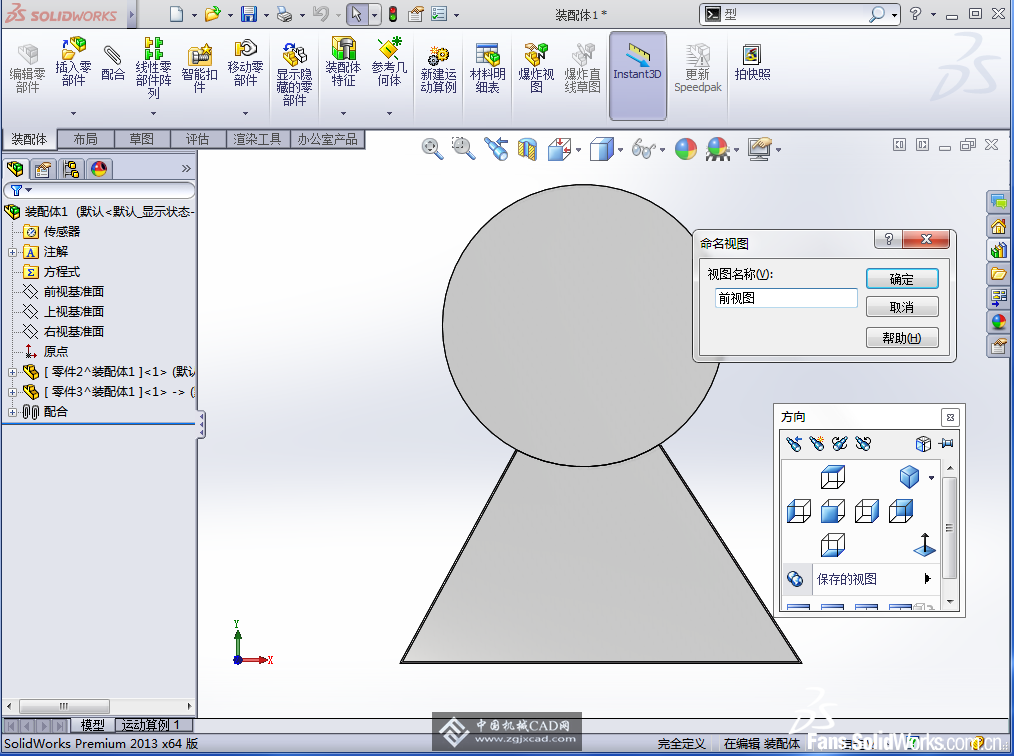Select 移动零部件 move component tool
The width and height of the screenshot is (1014, 756).
[245, 62]
